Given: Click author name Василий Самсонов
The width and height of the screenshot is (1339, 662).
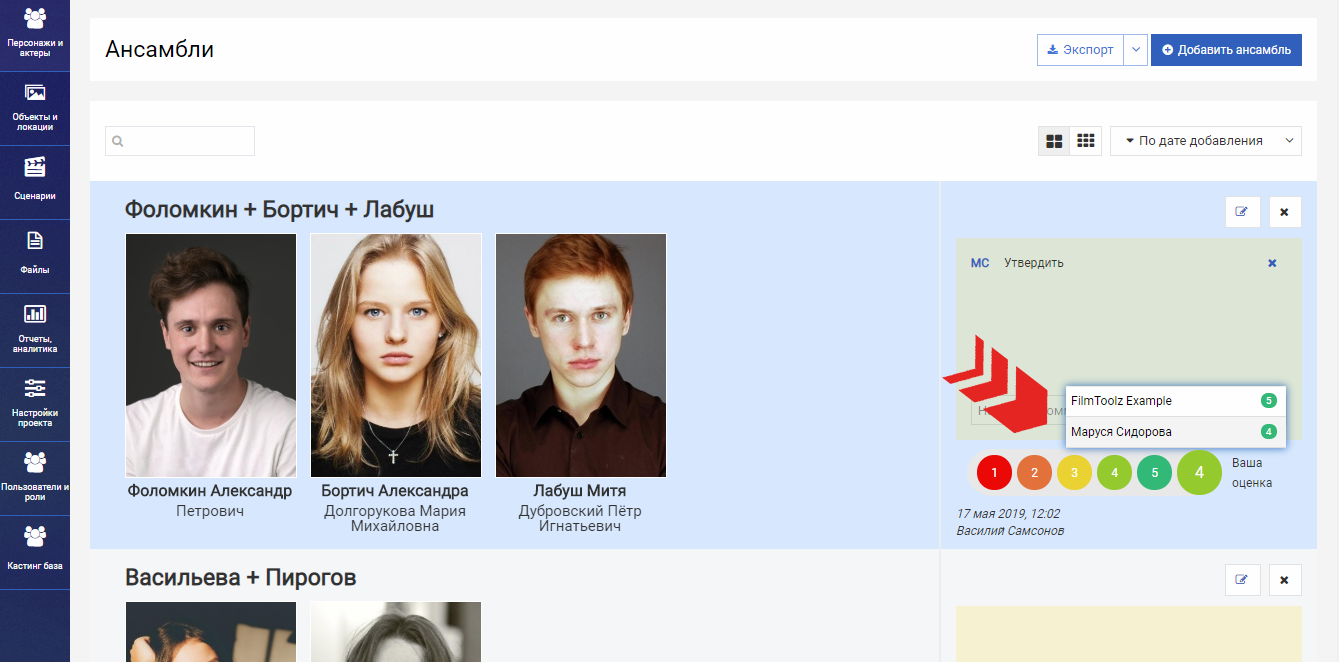Looking at the screenshot, I should coord(1010,530).
